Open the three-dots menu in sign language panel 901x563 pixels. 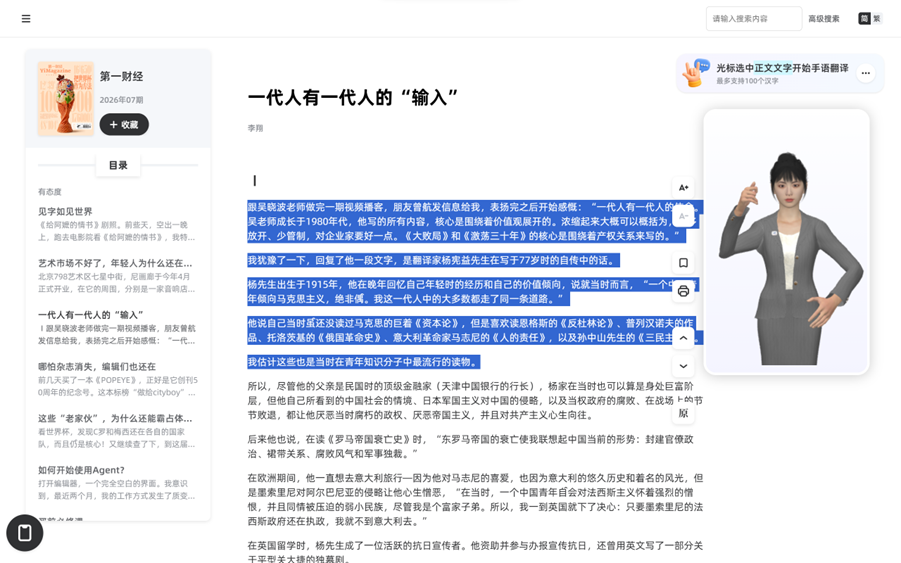865,73
